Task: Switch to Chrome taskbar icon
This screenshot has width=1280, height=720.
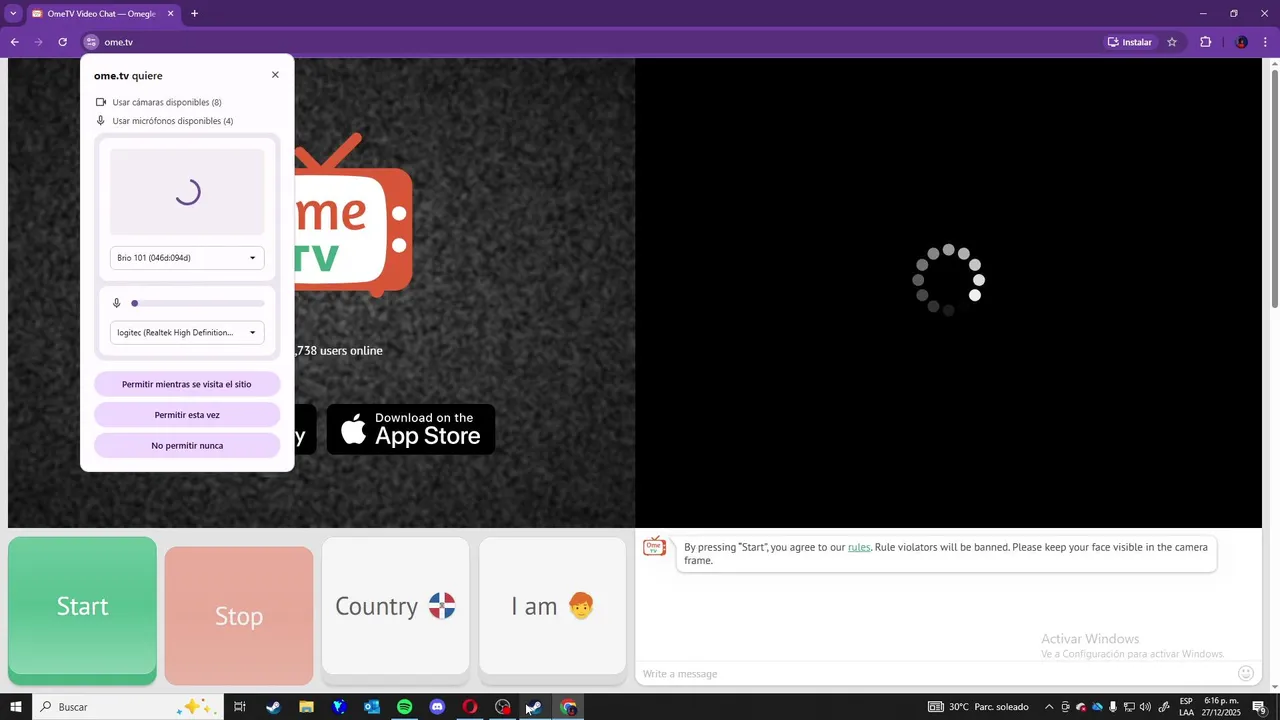Action: (568, 707)
